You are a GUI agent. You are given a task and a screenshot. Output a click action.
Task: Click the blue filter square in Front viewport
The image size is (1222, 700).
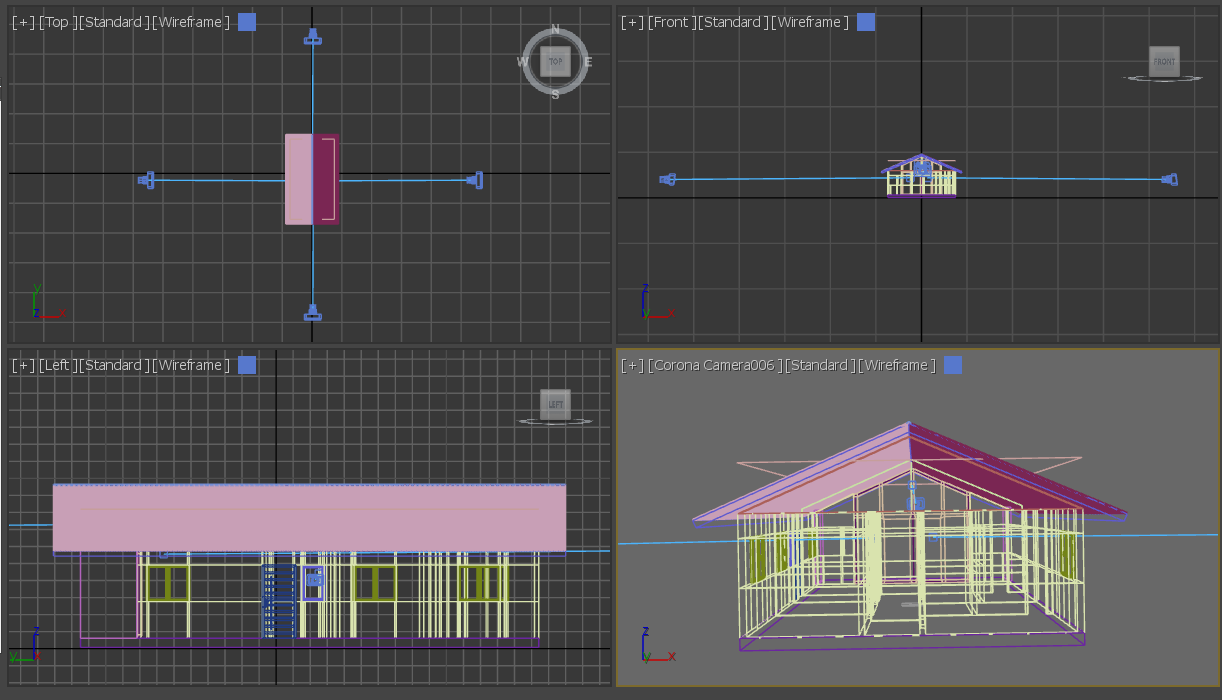pos(866,22)
